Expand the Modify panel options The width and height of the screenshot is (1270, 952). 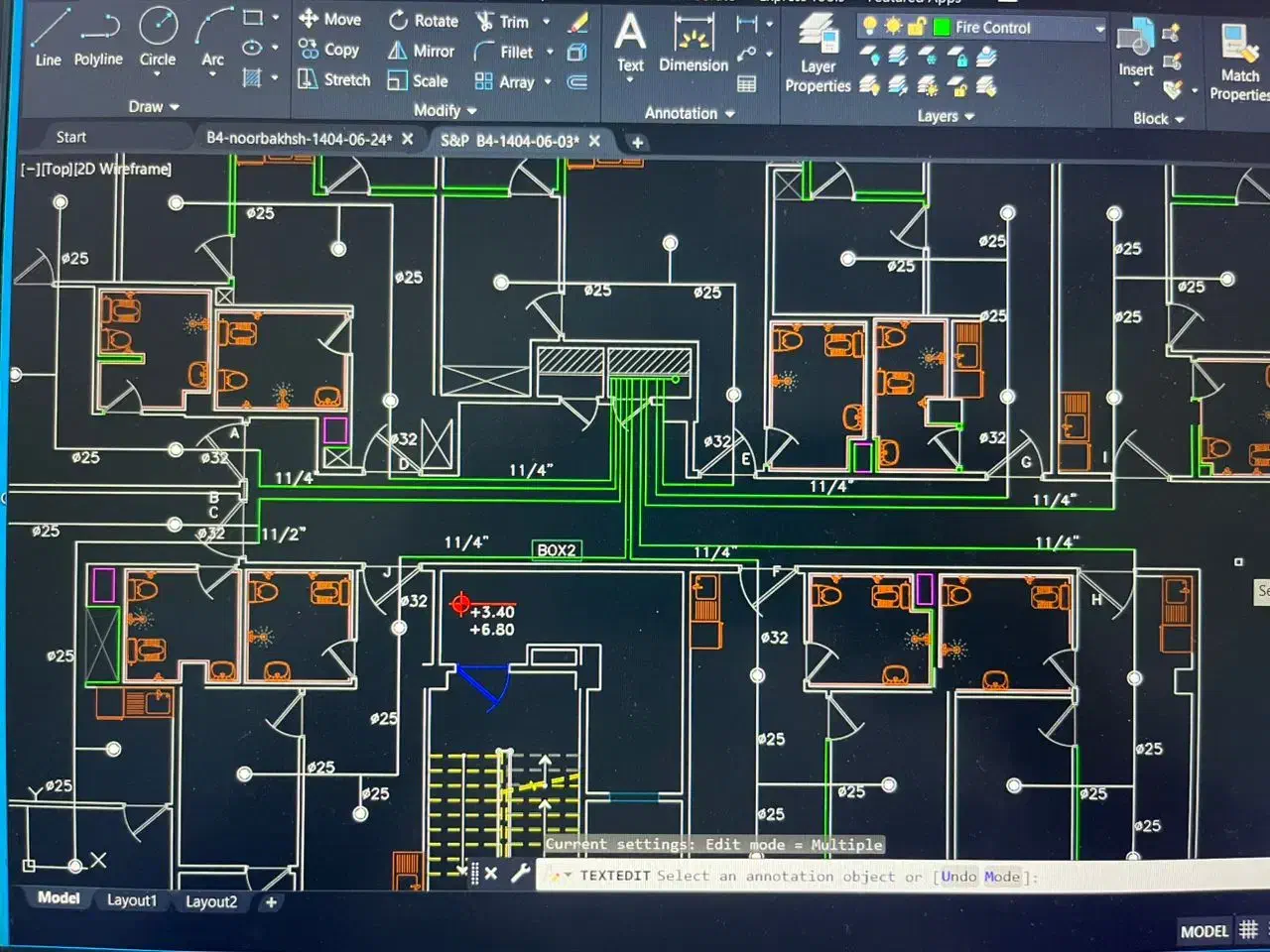(444, 111)
